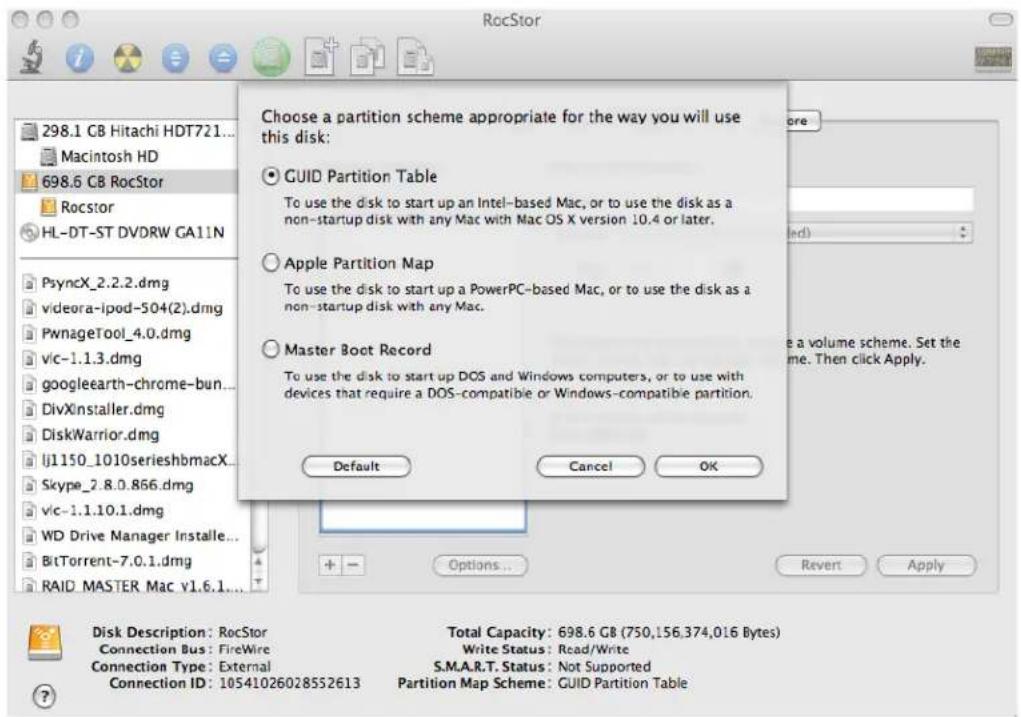Select BitTorrent-7.0.1.dmg image
The image size is (1021, 717).
pyautogui.click(x=133, y=561)
